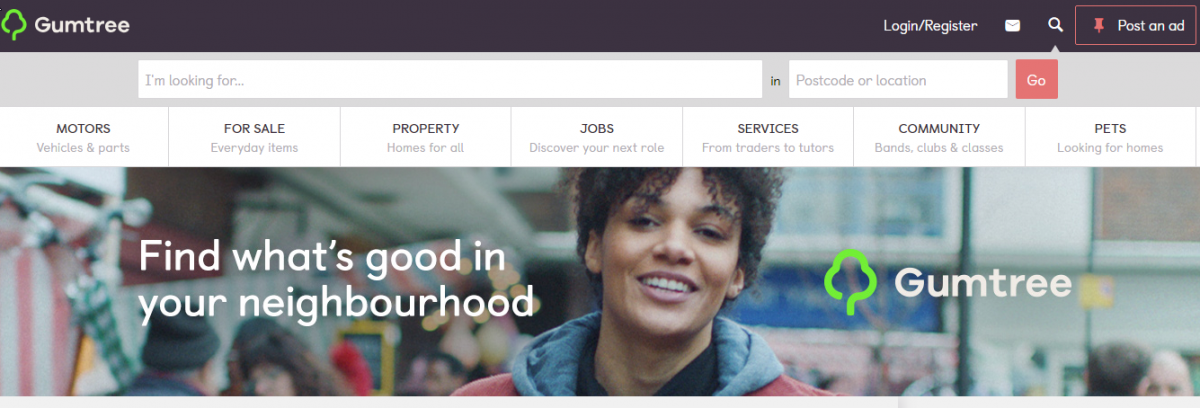Open messages via the envelope icon
1200x408 pixels.
pos(1013,26)
